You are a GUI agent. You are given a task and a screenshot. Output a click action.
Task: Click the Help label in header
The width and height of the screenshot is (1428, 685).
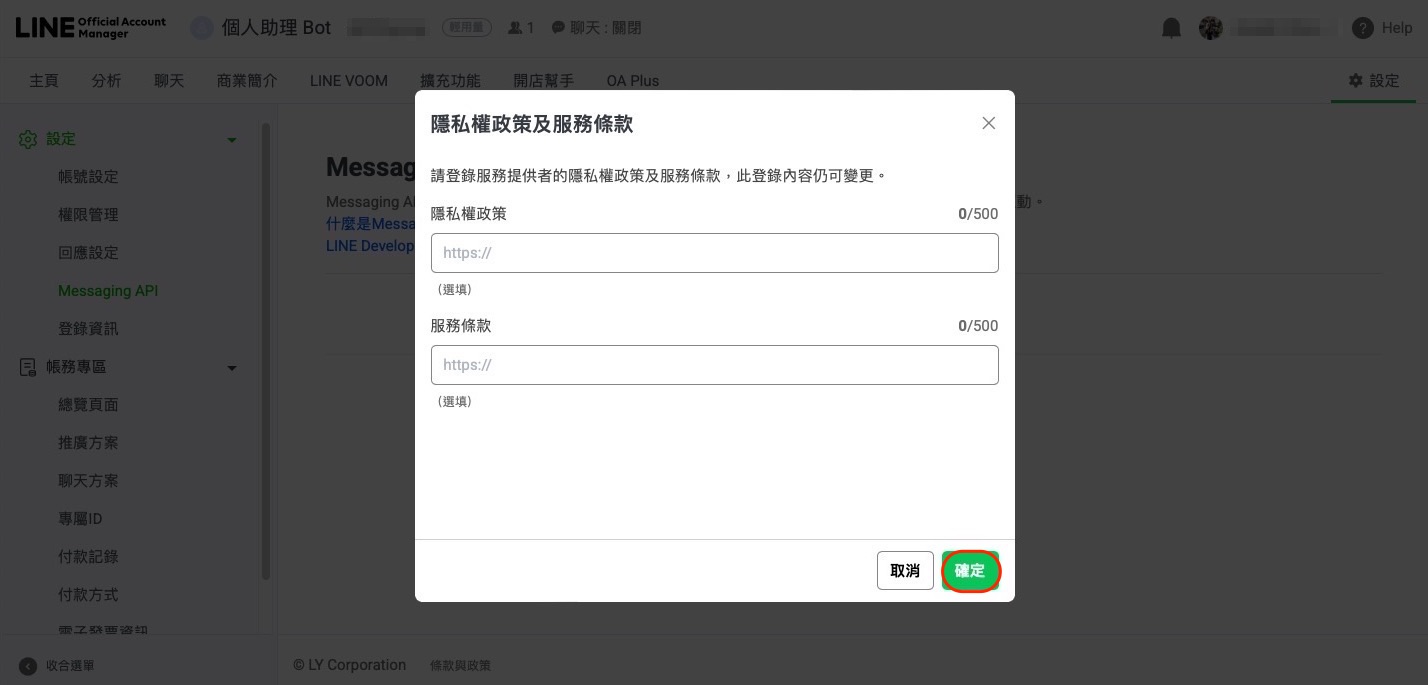1397,28
